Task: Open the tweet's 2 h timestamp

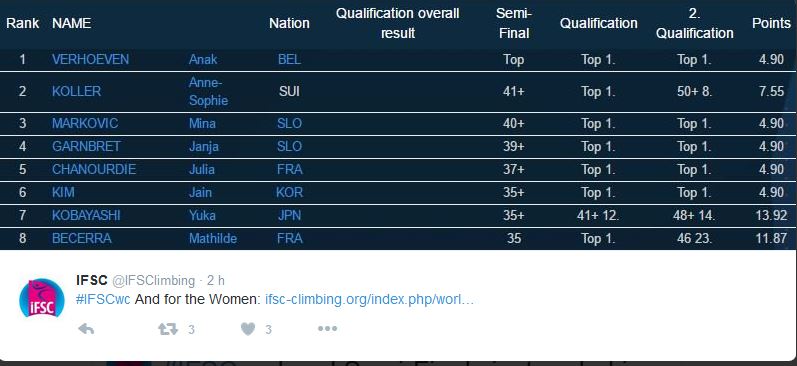Action: click(x=216, y=281)
